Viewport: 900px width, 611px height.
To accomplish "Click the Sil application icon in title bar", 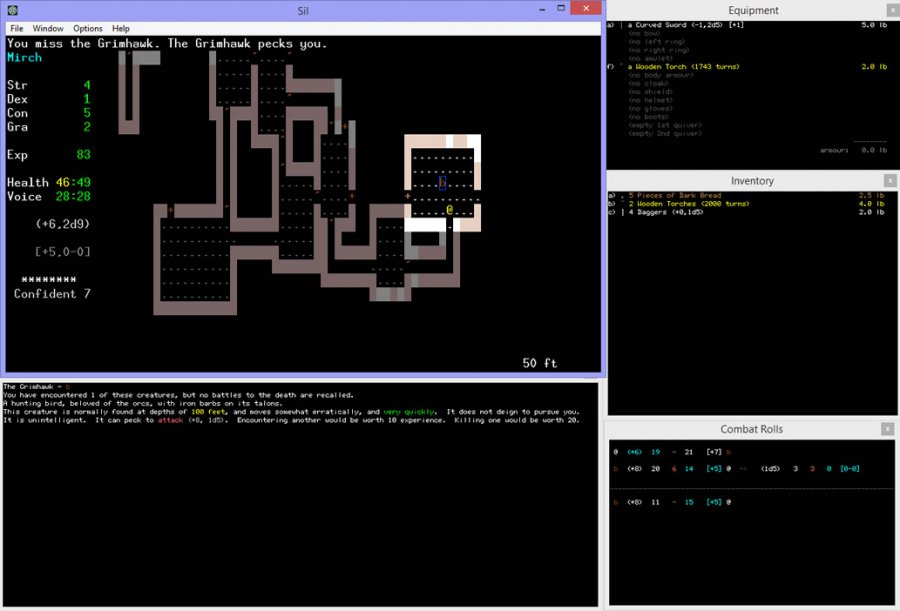I will [12, 10].
